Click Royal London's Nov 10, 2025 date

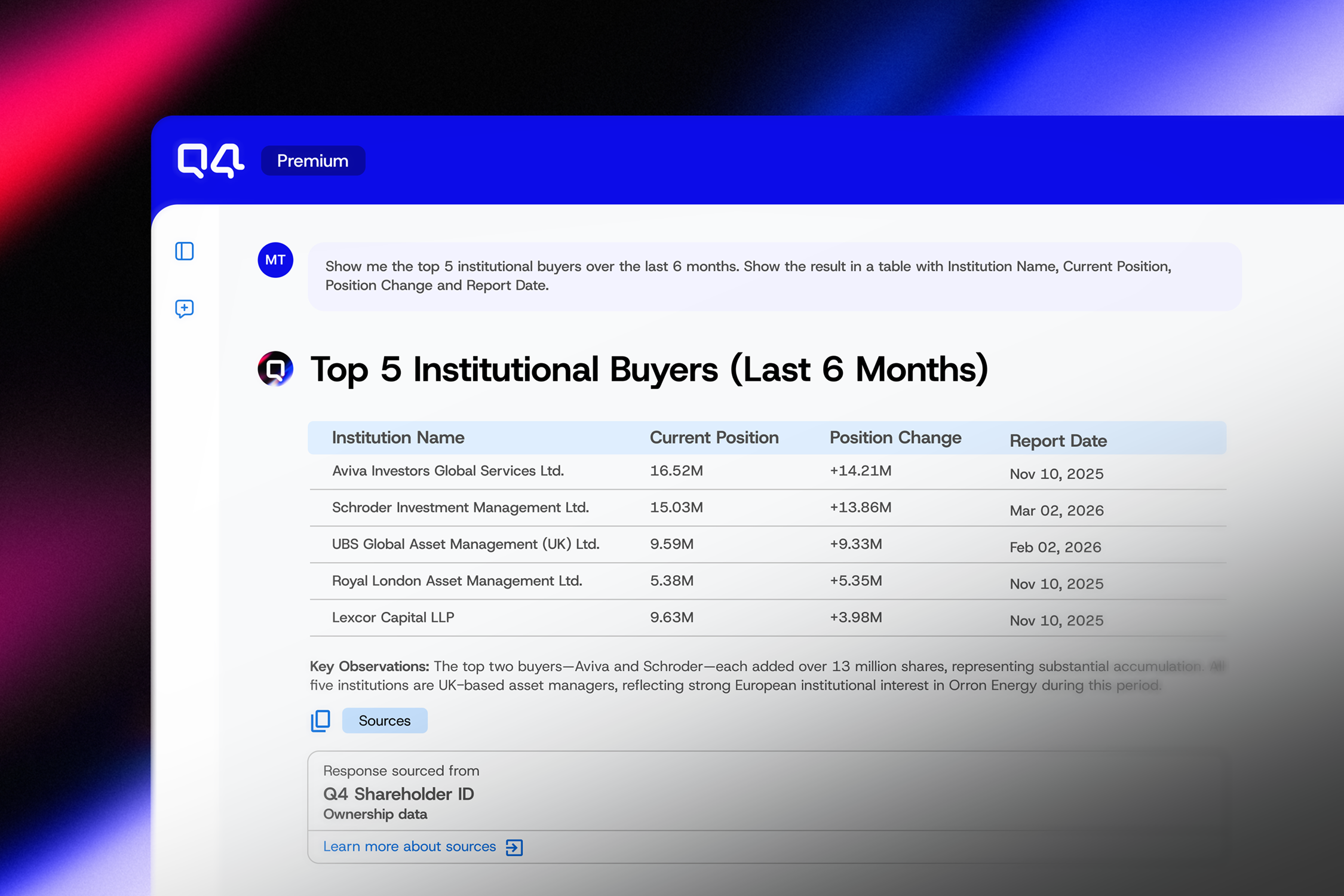pyautogui.click(x=1057, y=584)
